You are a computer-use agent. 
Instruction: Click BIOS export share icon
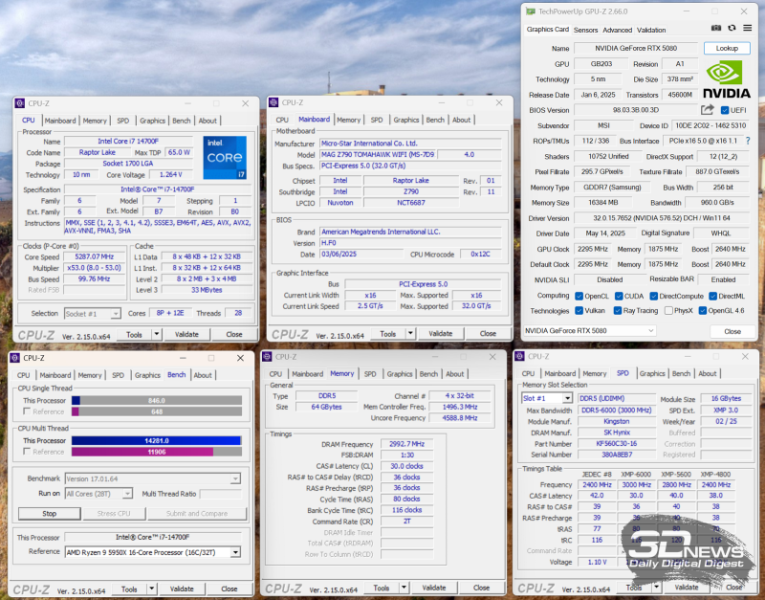tap(708, 110)
